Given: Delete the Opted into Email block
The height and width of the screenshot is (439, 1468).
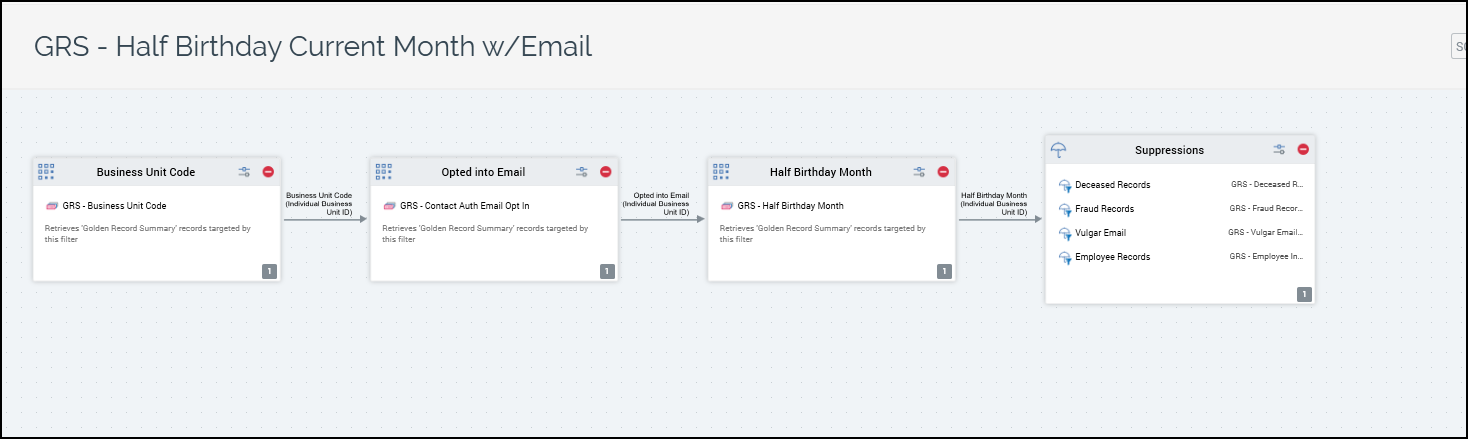Looking at the screenshot, I should click(x=606, y=172).
